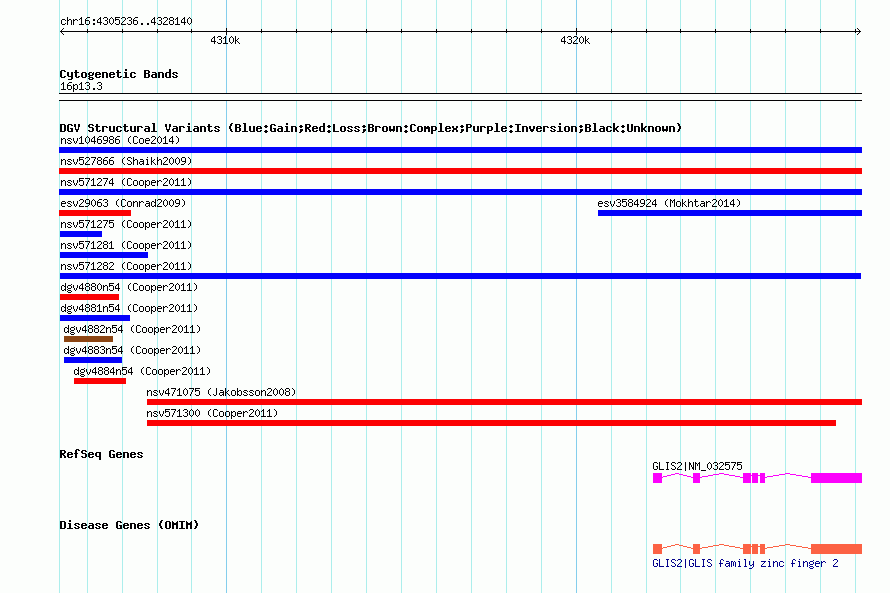Click the ruler's left arrow end
Viewport: 890px width, 593px height.
click(x=62, y=32)
